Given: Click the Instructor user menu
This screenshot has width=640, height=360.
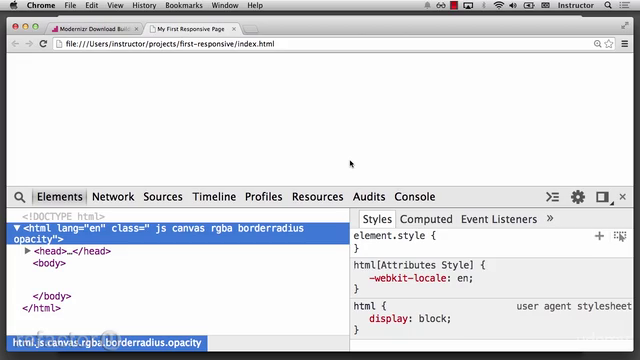Looking at the screenshot, I should pyautogui.click(x=576, y=5).
